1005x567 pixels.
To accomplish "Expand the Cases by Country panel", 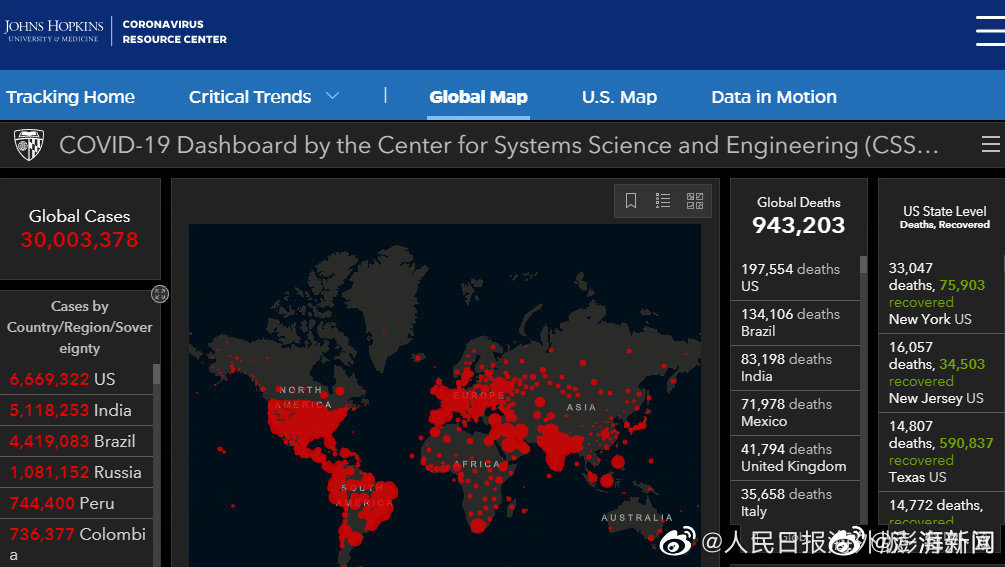I will [160, 294].
